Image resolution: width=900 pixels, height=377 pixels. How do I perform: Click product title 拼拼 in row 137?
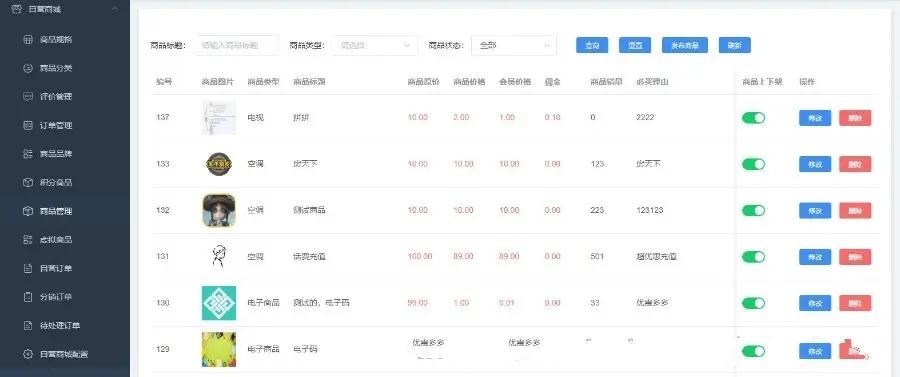[x=301, y=118]
